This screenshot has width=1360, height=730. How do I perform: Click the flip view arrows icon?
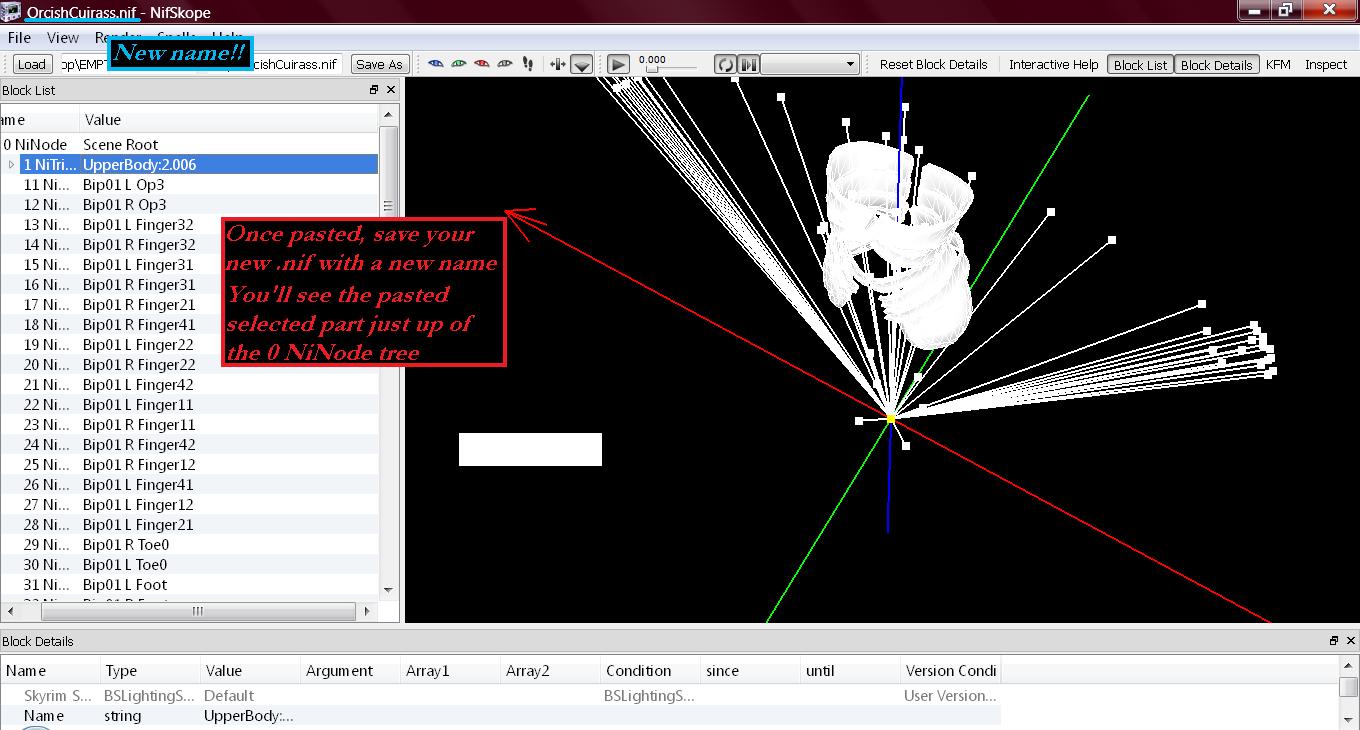tap(558, 64)
